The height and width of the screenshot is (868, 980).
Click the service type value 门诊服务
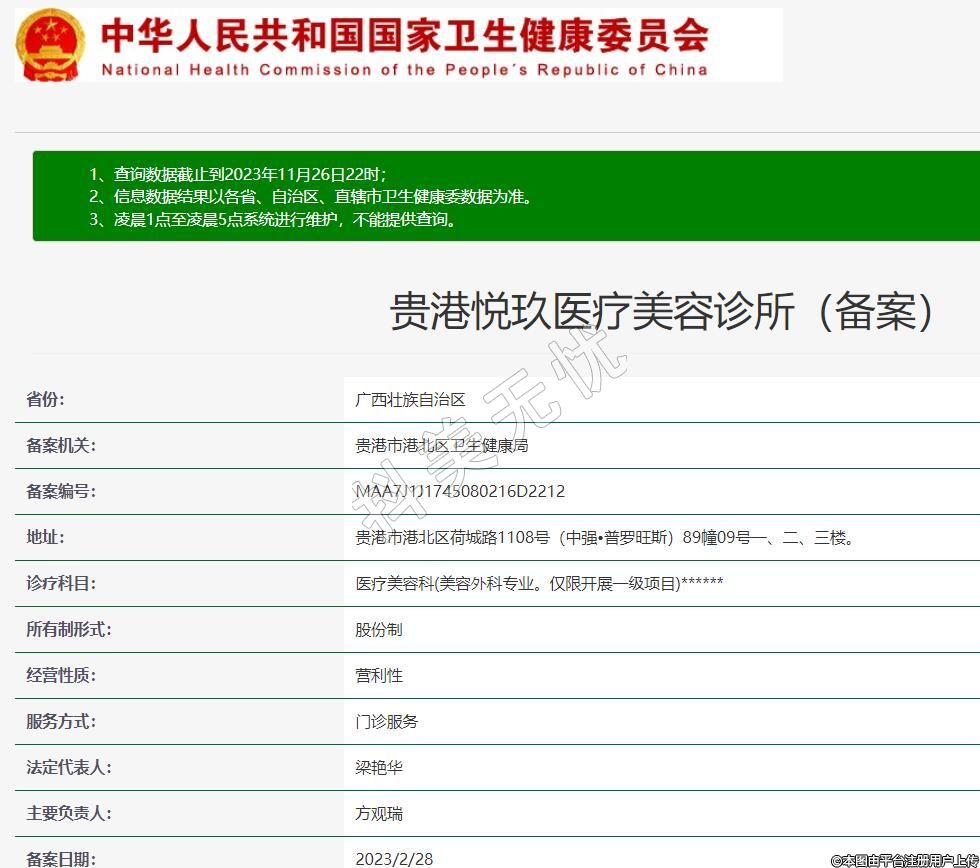pyautogui.click(x=387, y=721)
